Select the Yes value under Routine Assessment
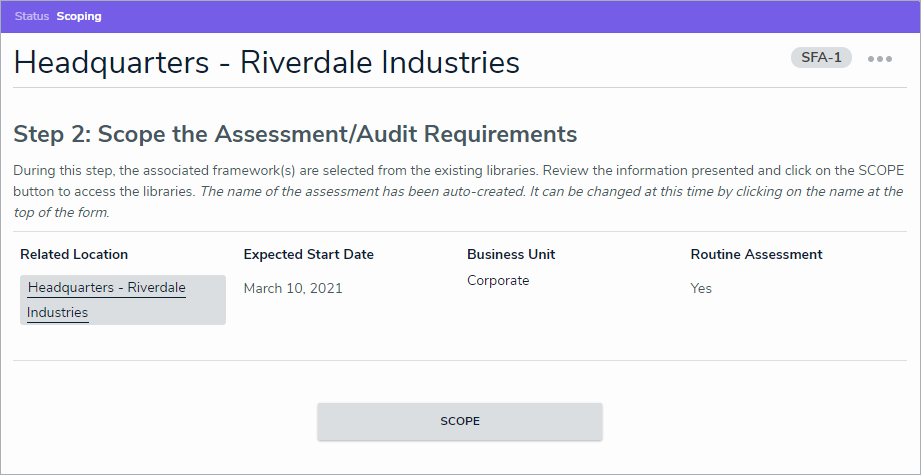921x475 pixels. 701,288
